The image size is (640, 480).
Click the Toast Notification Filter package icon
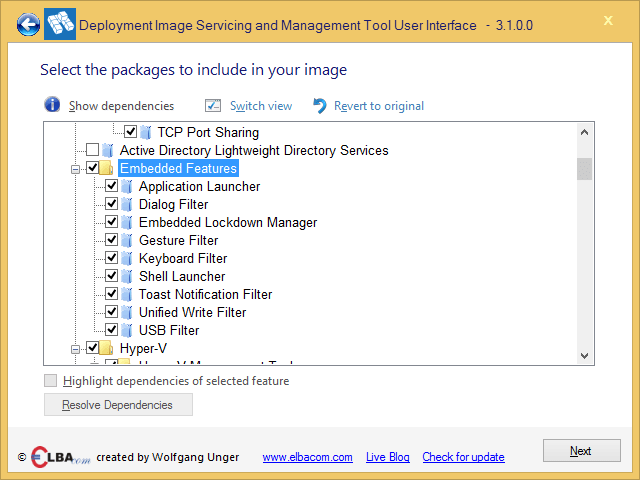pos(127,294)
